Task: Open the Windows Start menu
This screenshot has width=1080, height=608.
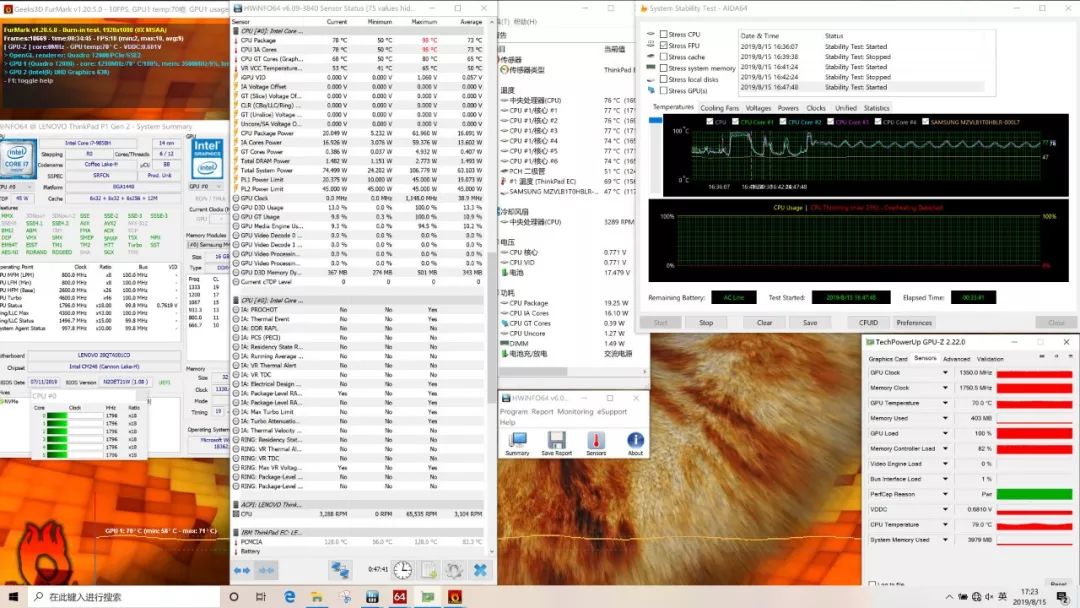Action: coord(12,596)
